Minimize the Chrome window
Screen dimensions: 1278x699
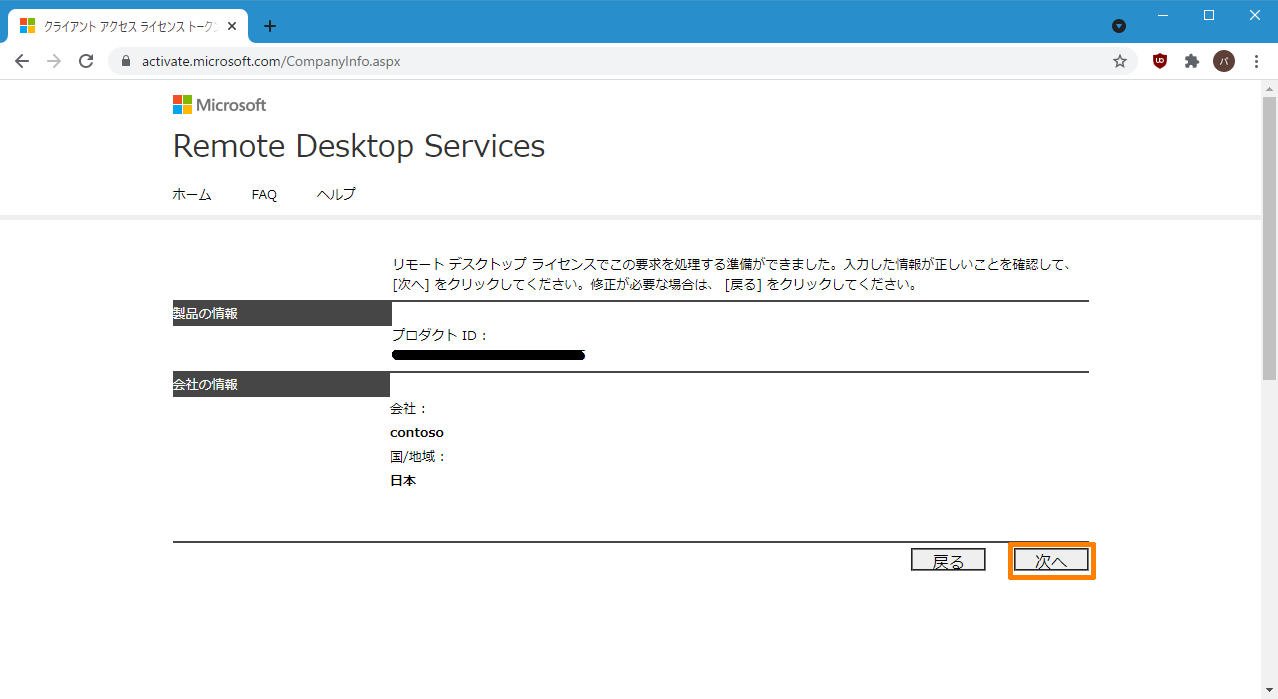coord(1163,15)
